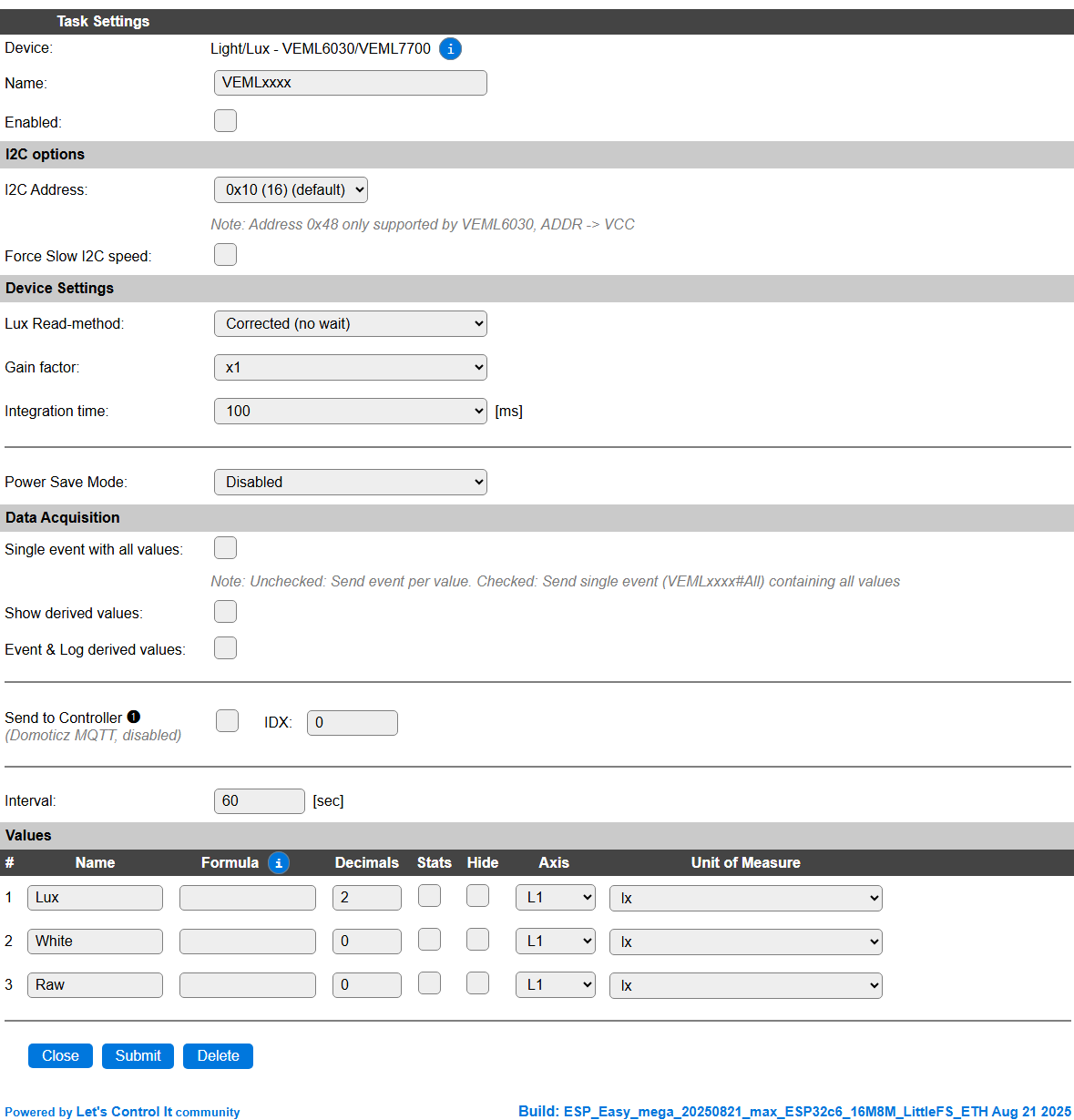This screenshot has width=1074, height=1120.
Task: Open the Gain factor dropdown
Action: 351,368
